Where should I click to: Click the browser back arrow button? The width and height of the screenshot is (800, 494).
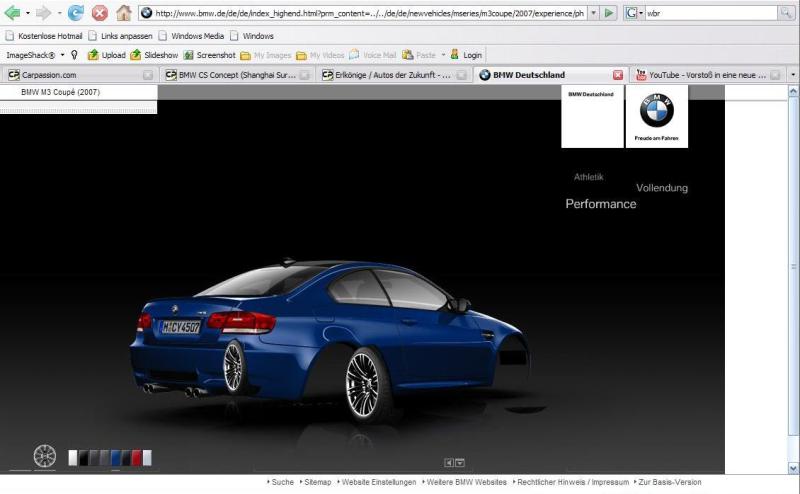(x=13, y=13)
